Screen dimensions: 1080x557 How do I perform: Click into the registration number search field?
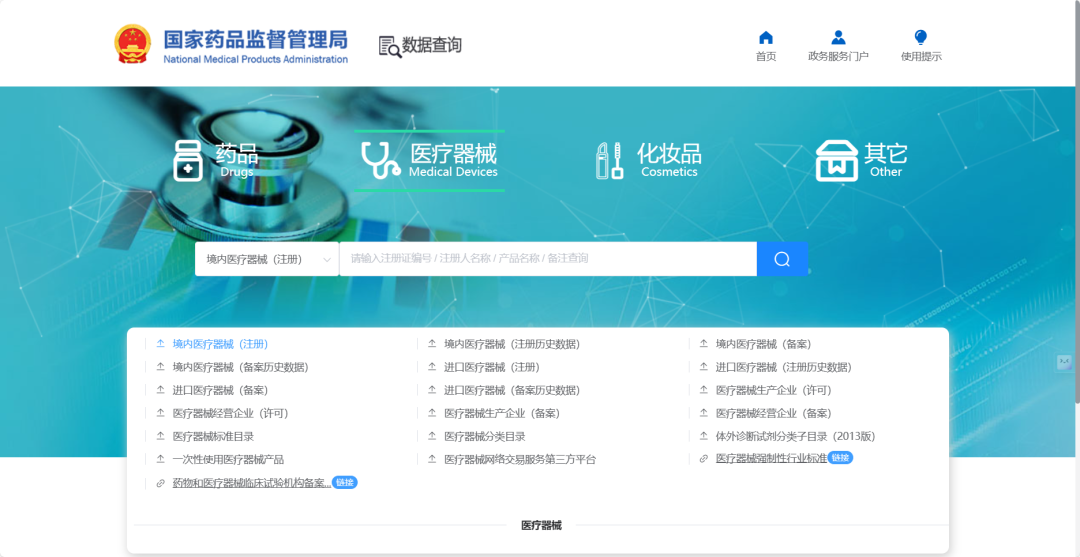pyautogui.click(x=547, y=259)
